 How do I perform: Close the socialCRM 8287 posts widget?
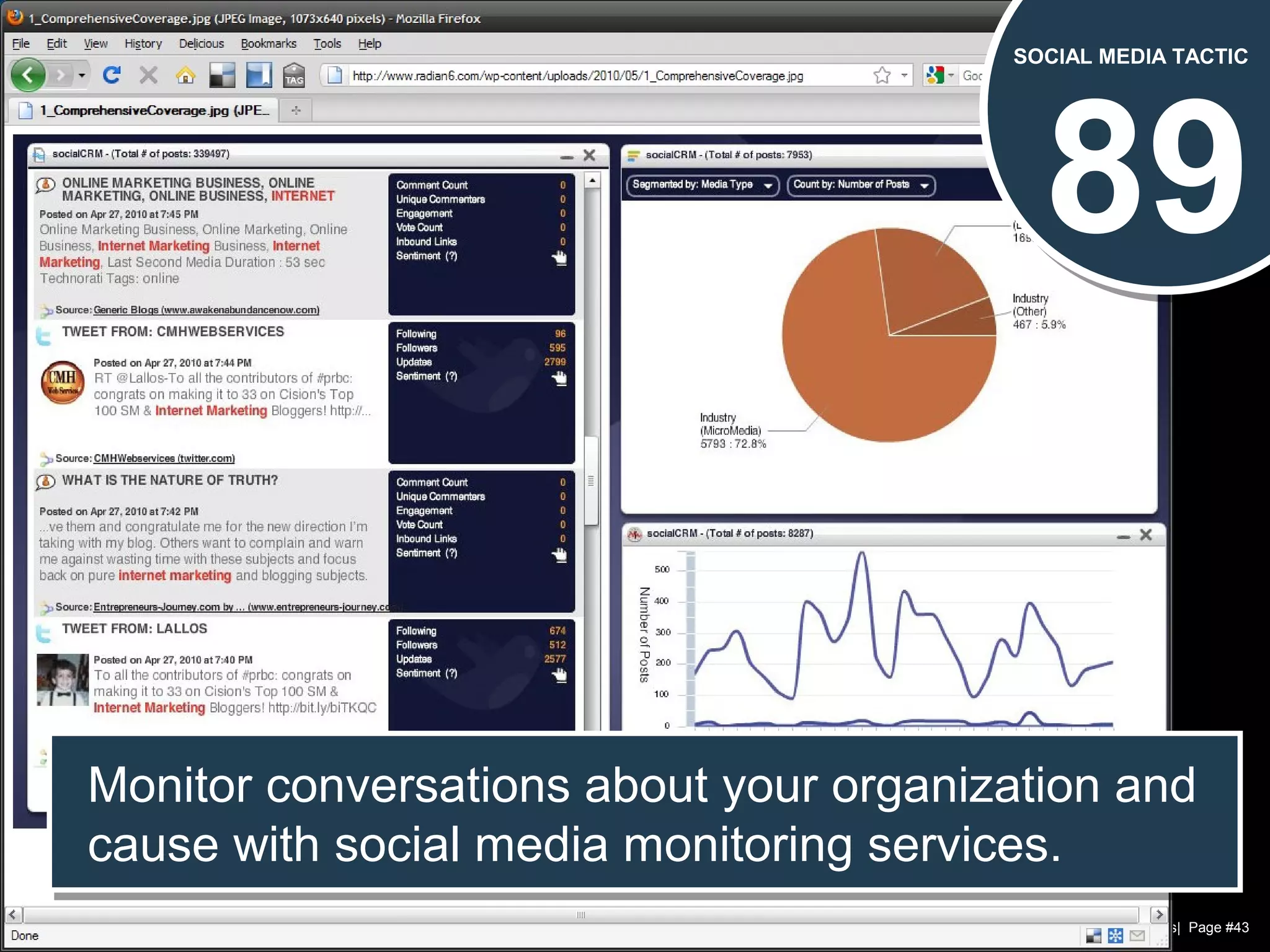[1146, 534]
